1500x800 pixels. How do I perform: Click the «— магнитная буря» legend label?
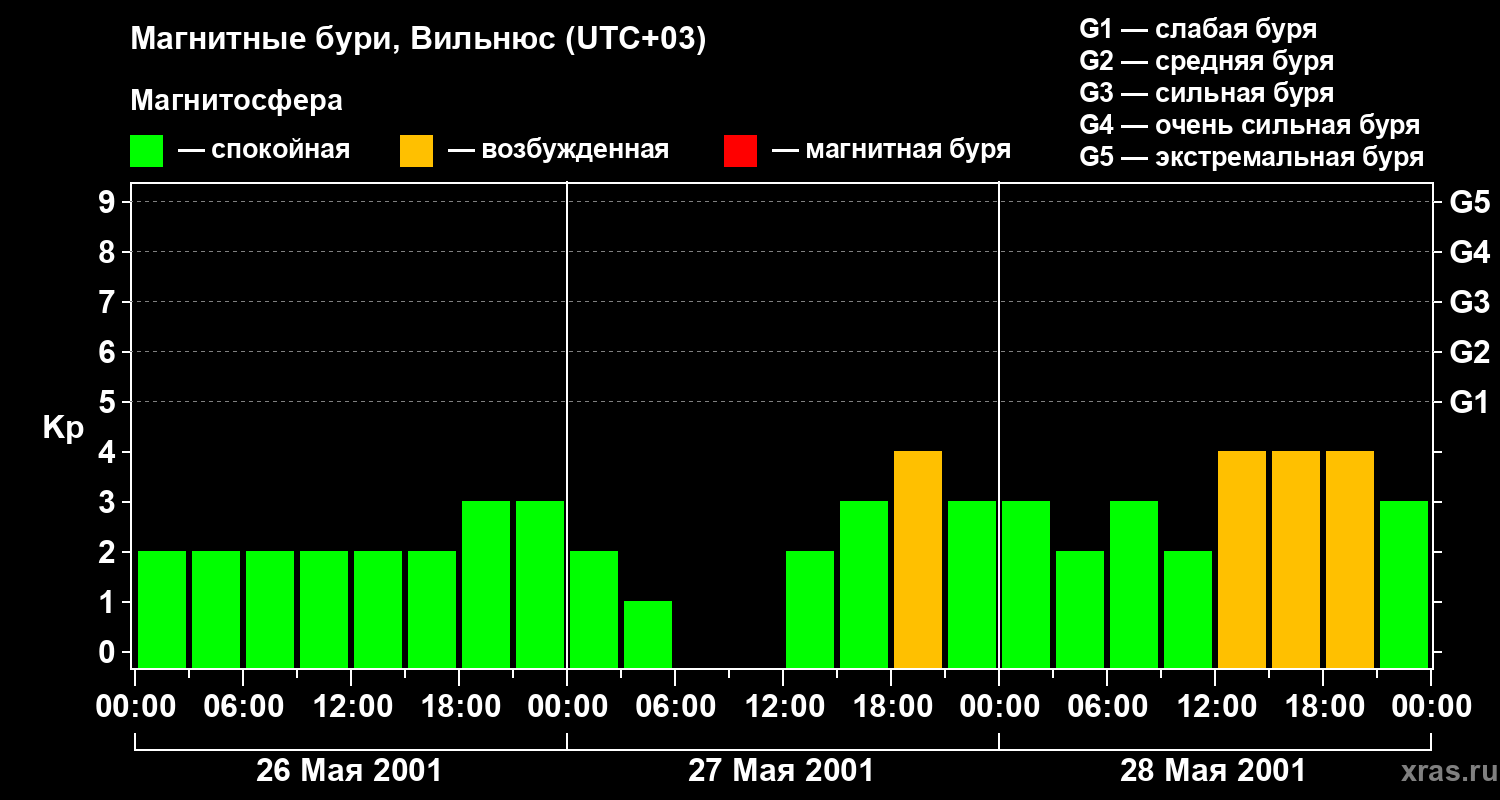click(892, 151)
